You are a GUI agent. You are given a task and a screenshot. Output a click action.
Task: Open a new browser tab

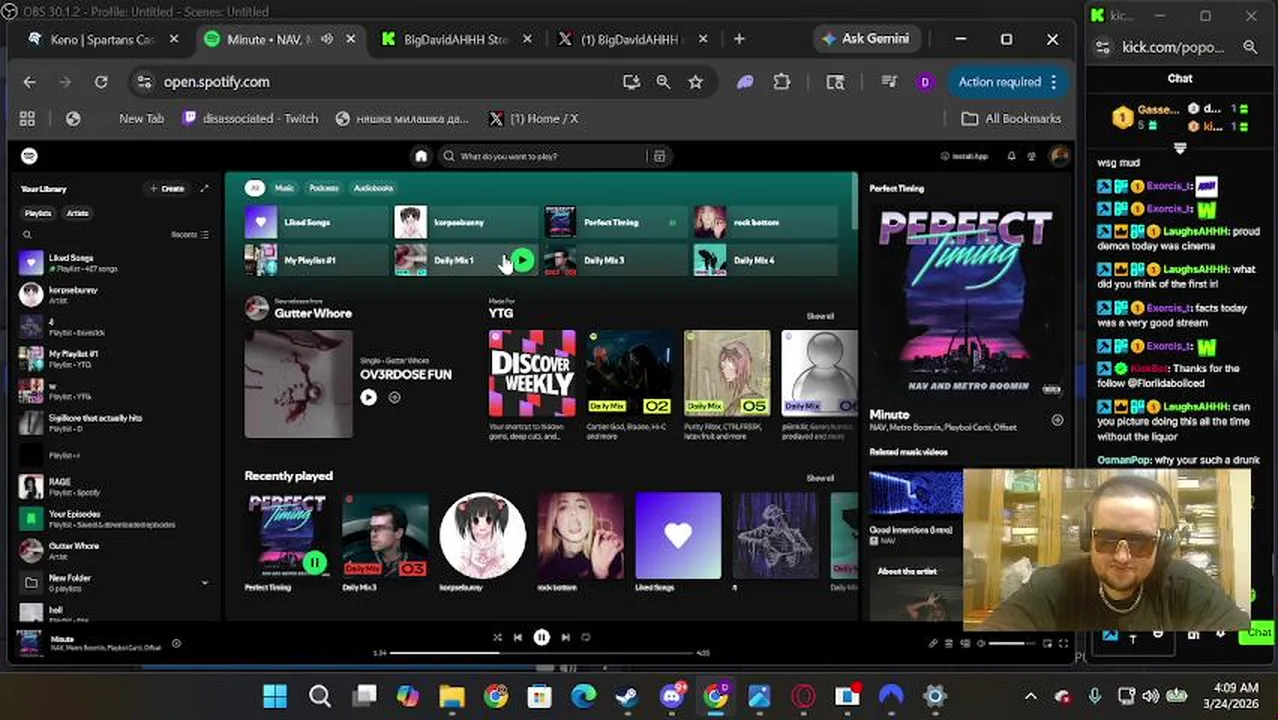[739, 39]
